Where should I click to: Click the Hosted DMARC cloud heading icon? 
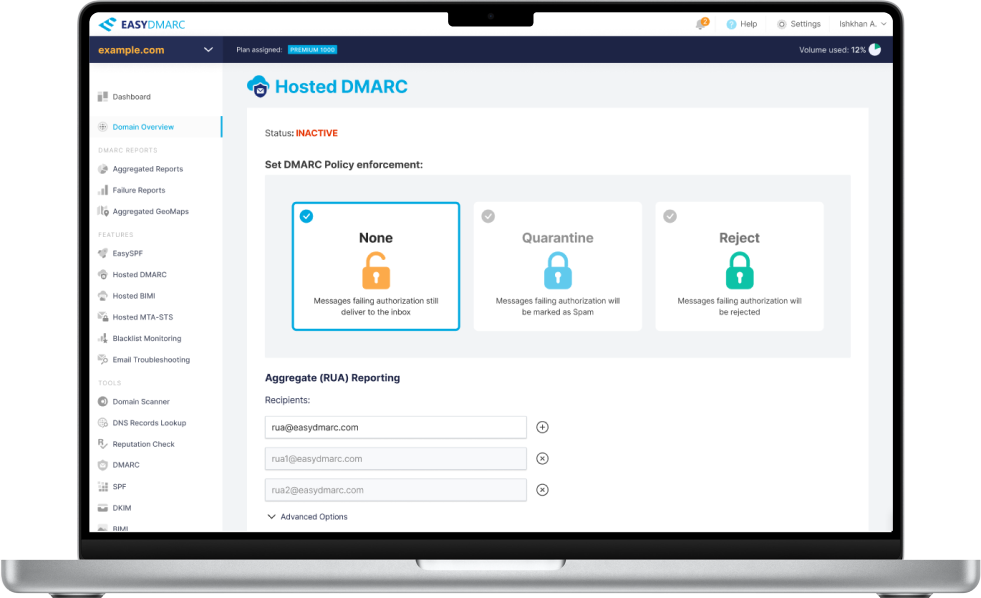(258, 86)
